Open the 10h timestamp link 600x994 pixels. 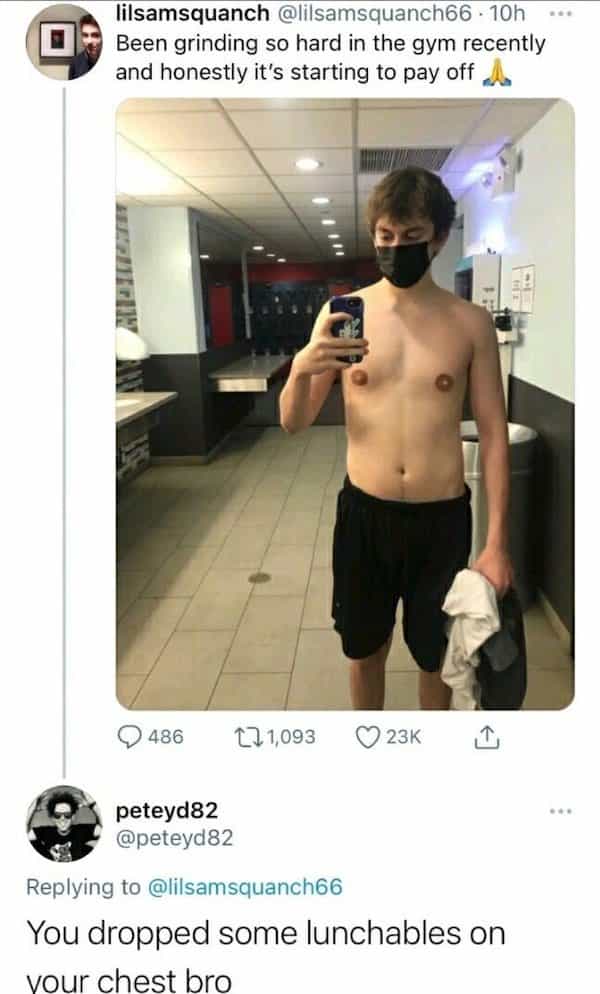pyautogui.click(x=526, y=16)
